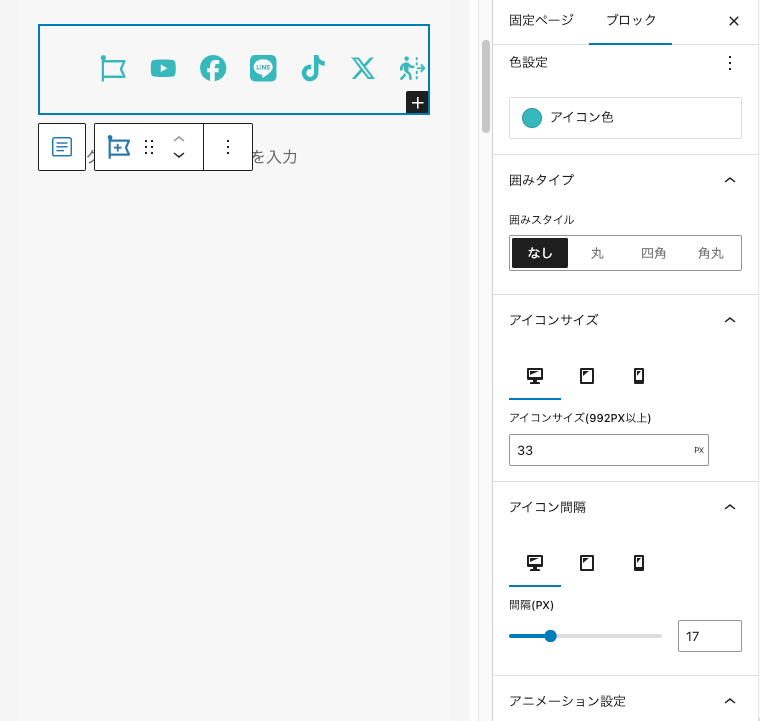Select the X (Twitter) icon in the block

363,68
